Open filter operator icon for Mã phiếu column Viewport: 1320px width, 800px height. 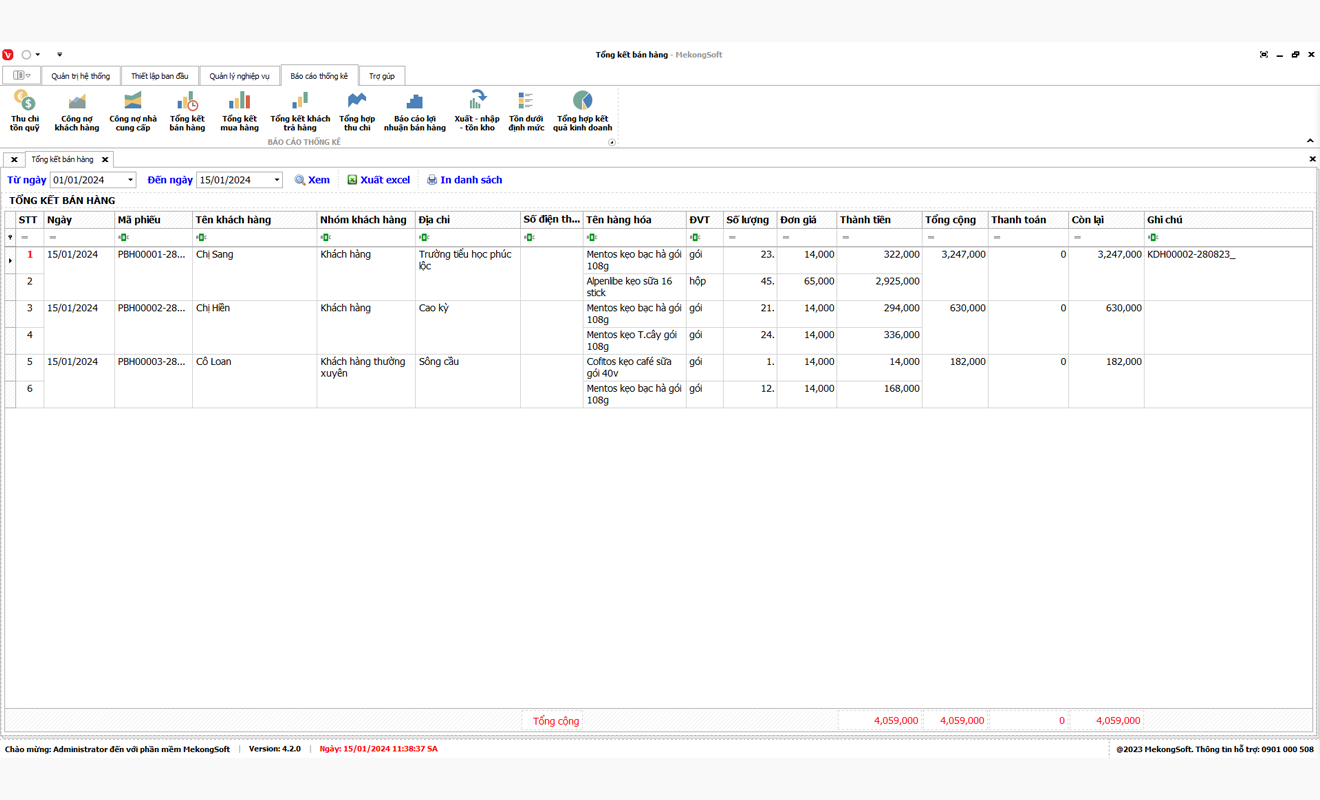pyautogui.click(x=124, y=238)
